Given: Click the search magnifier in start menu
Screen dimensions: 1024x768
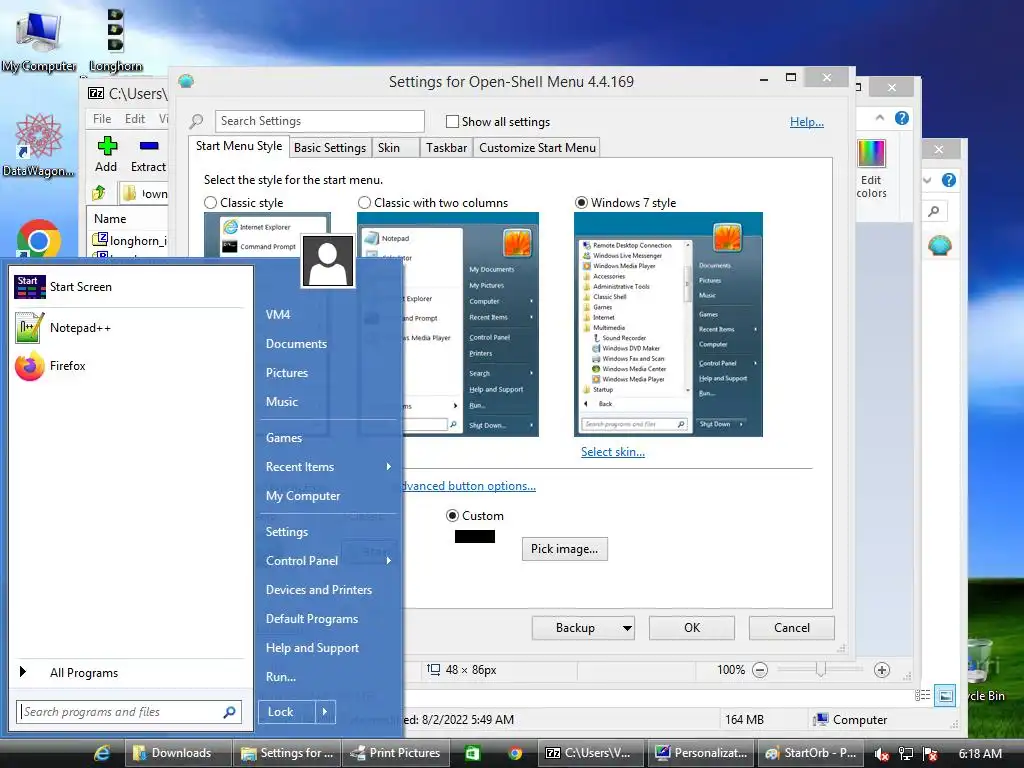Looking at the screenshot, I should [229, 712].
